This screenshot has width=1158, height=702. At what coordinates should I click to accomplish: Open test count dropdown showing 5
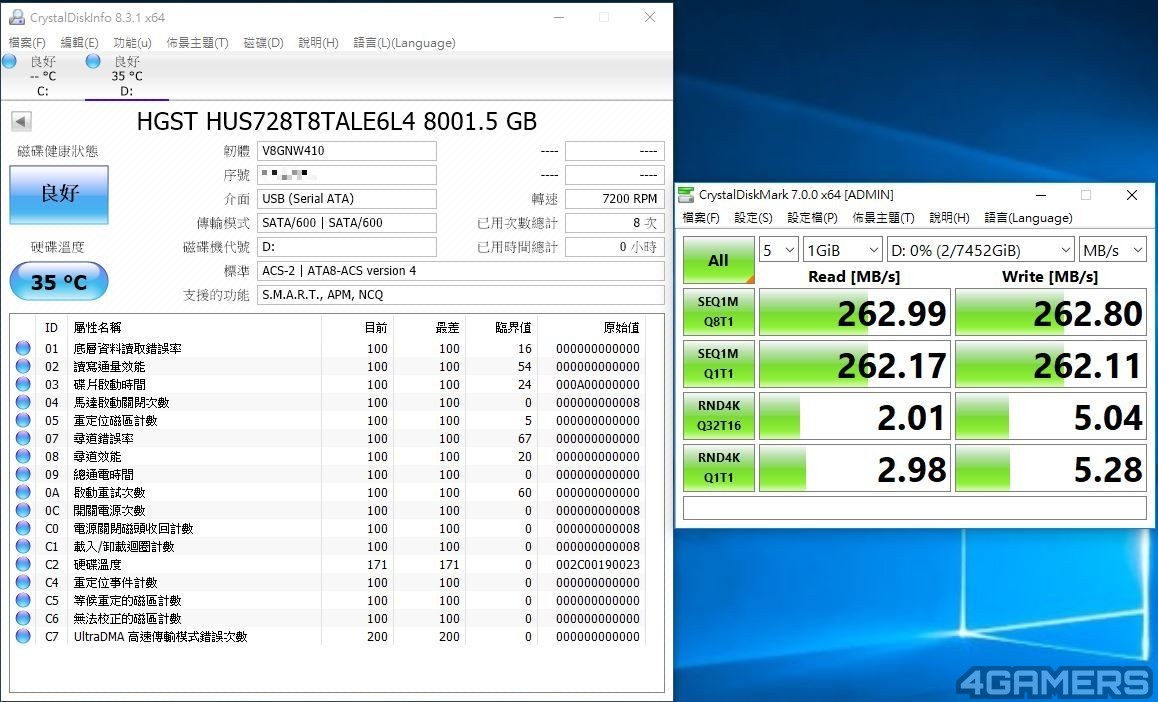tap(778, 250)
